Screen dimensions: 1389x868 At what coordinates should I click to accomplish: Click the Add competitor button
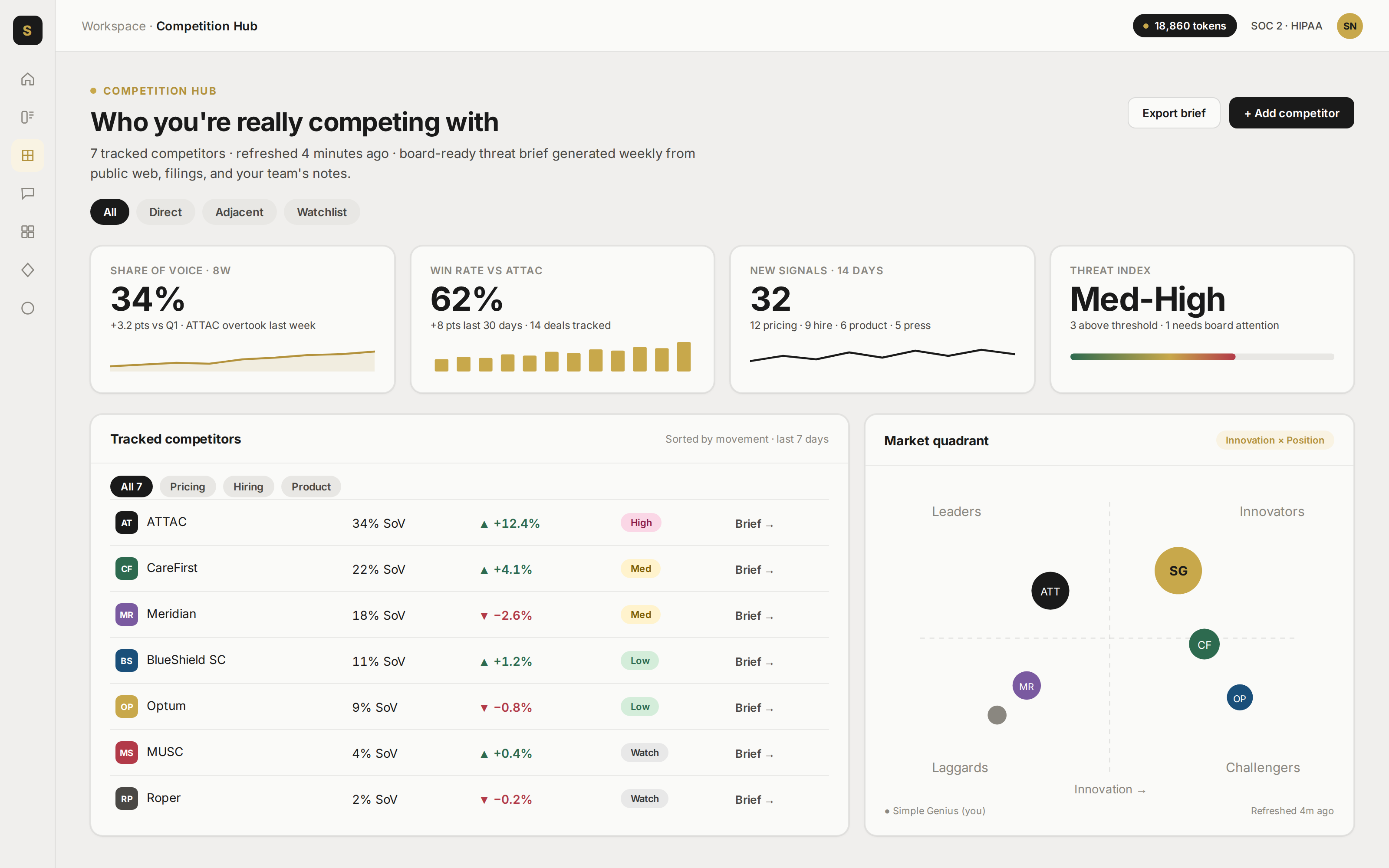[x=1291, y=113]
